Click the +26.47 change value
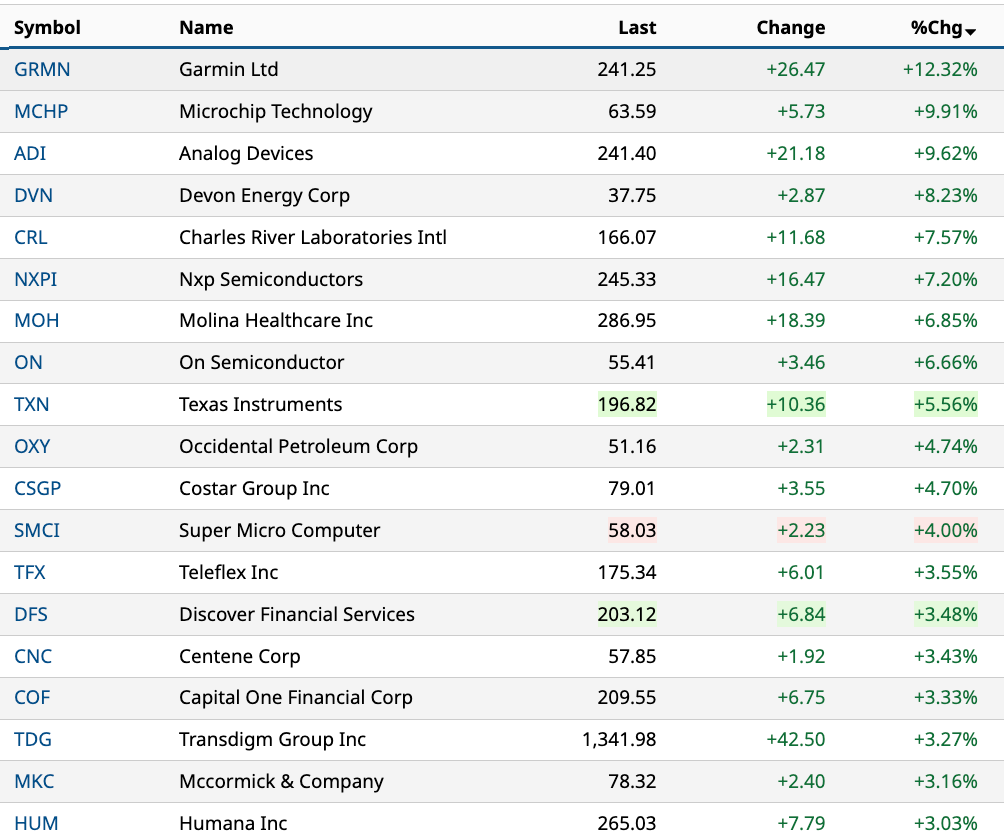 coord(796,69)
